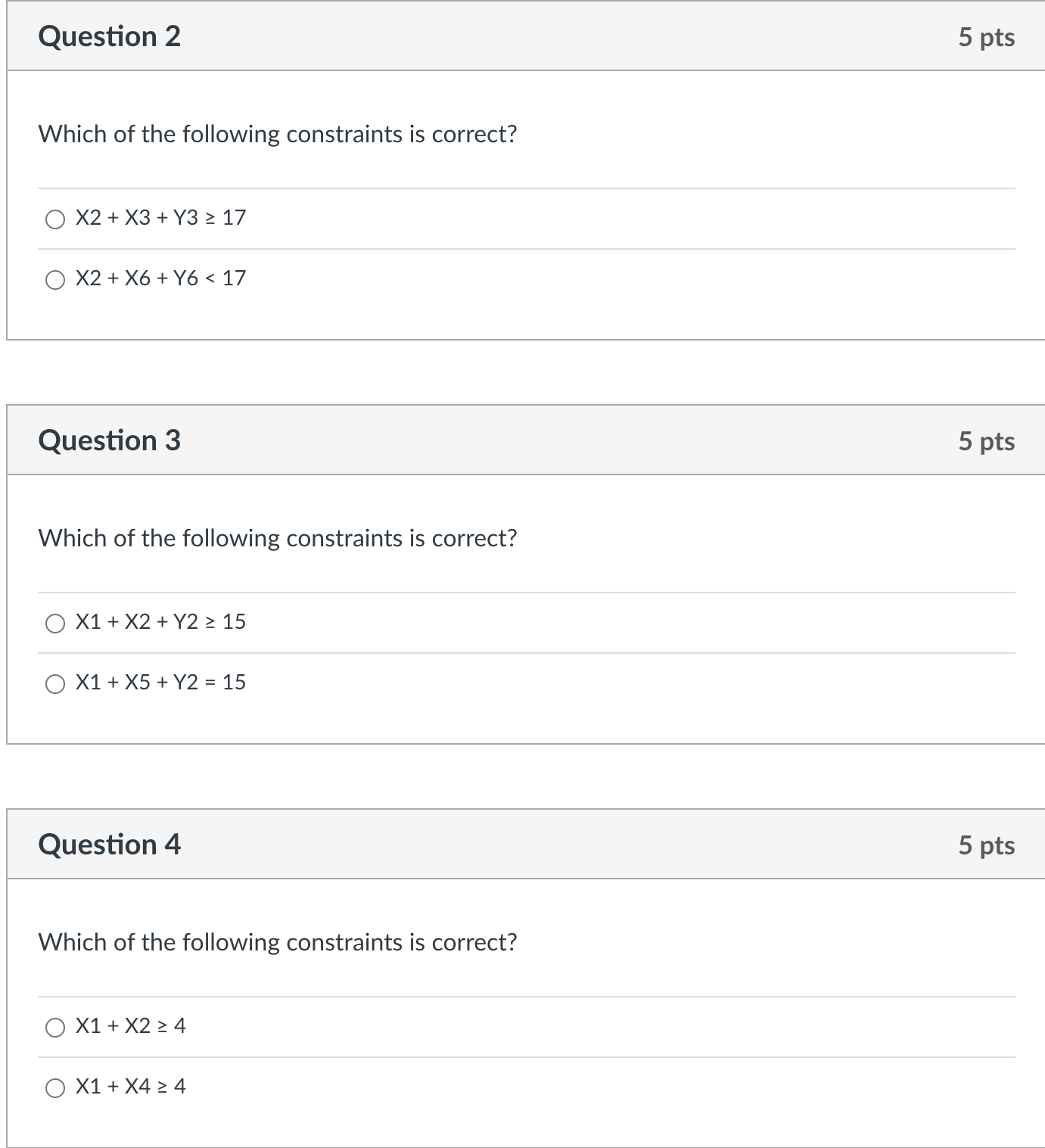1045x1148 pixels.
Task: Choose the first answer in Question 2
Action: (x=55, y=220)
